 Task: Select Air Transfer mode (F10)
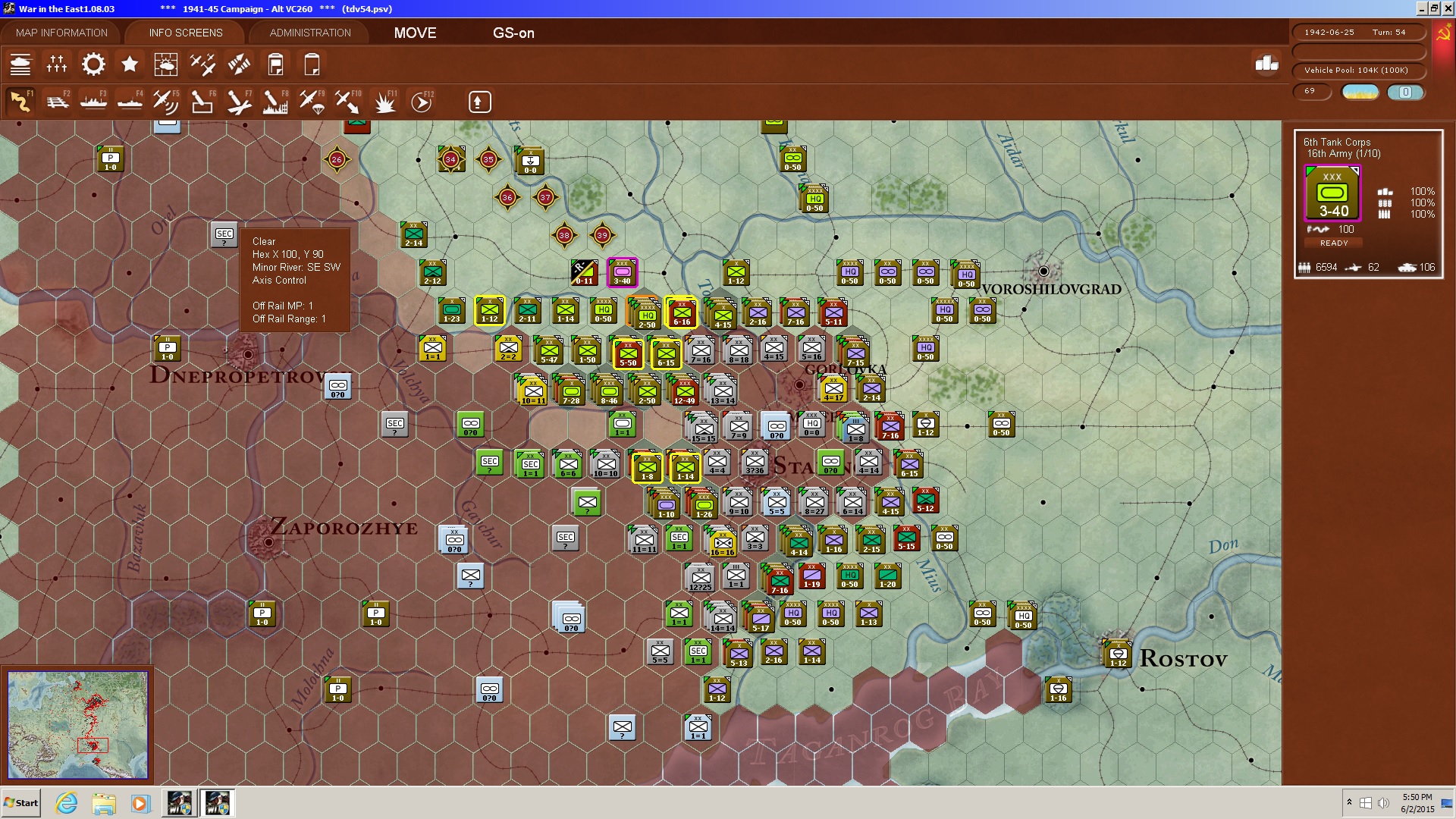[348, 102]
